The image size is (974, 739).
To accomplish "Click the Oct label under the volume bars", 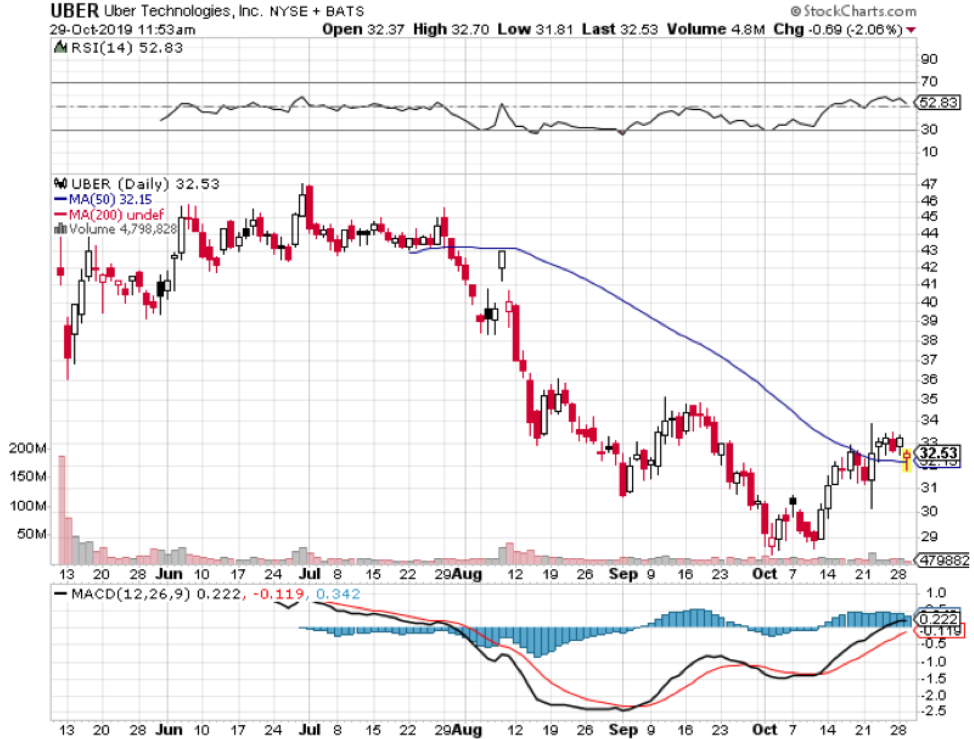I will 765,574.
